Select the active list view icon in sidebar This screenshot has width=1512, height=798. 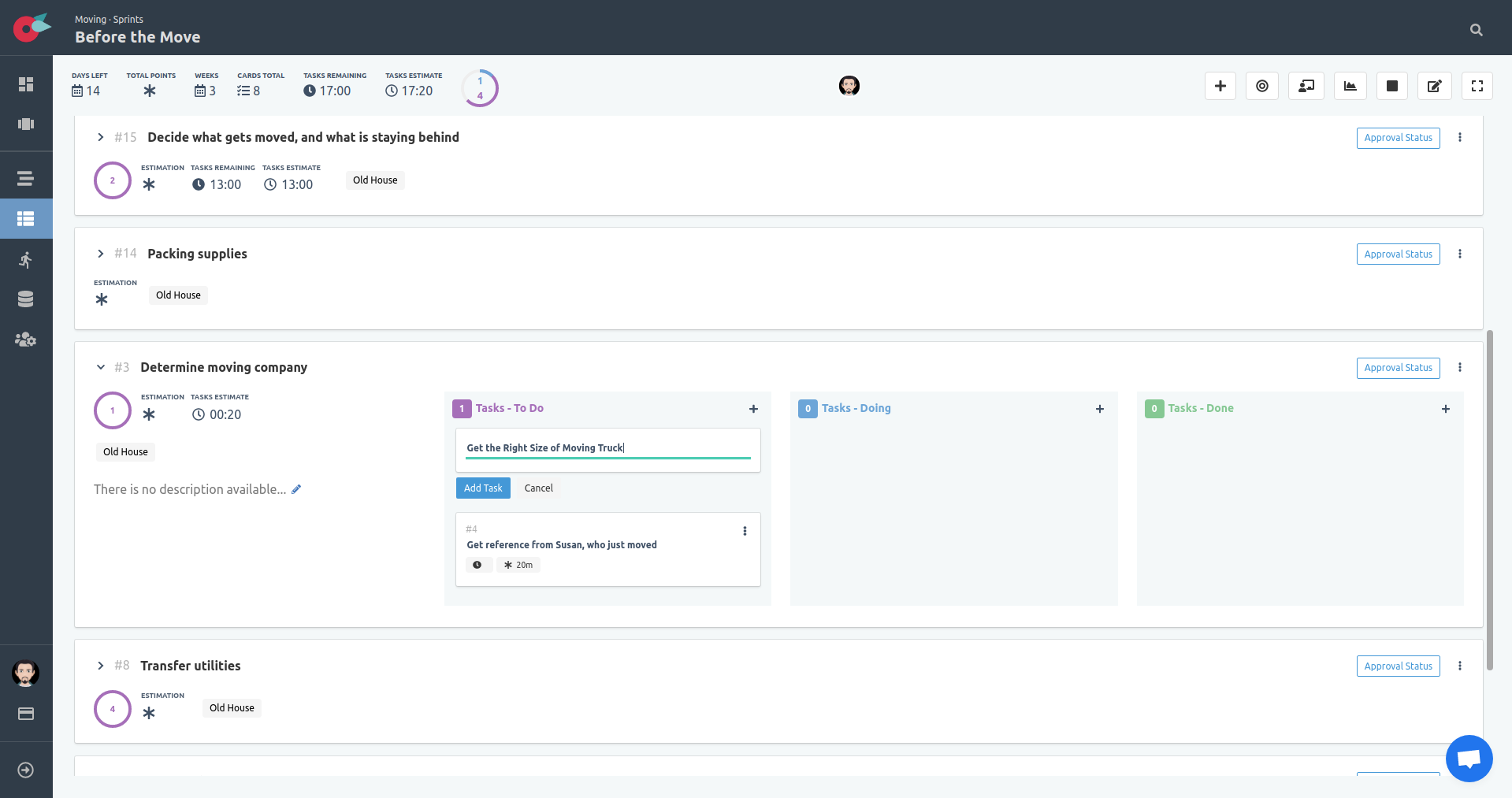pos(26,219)
